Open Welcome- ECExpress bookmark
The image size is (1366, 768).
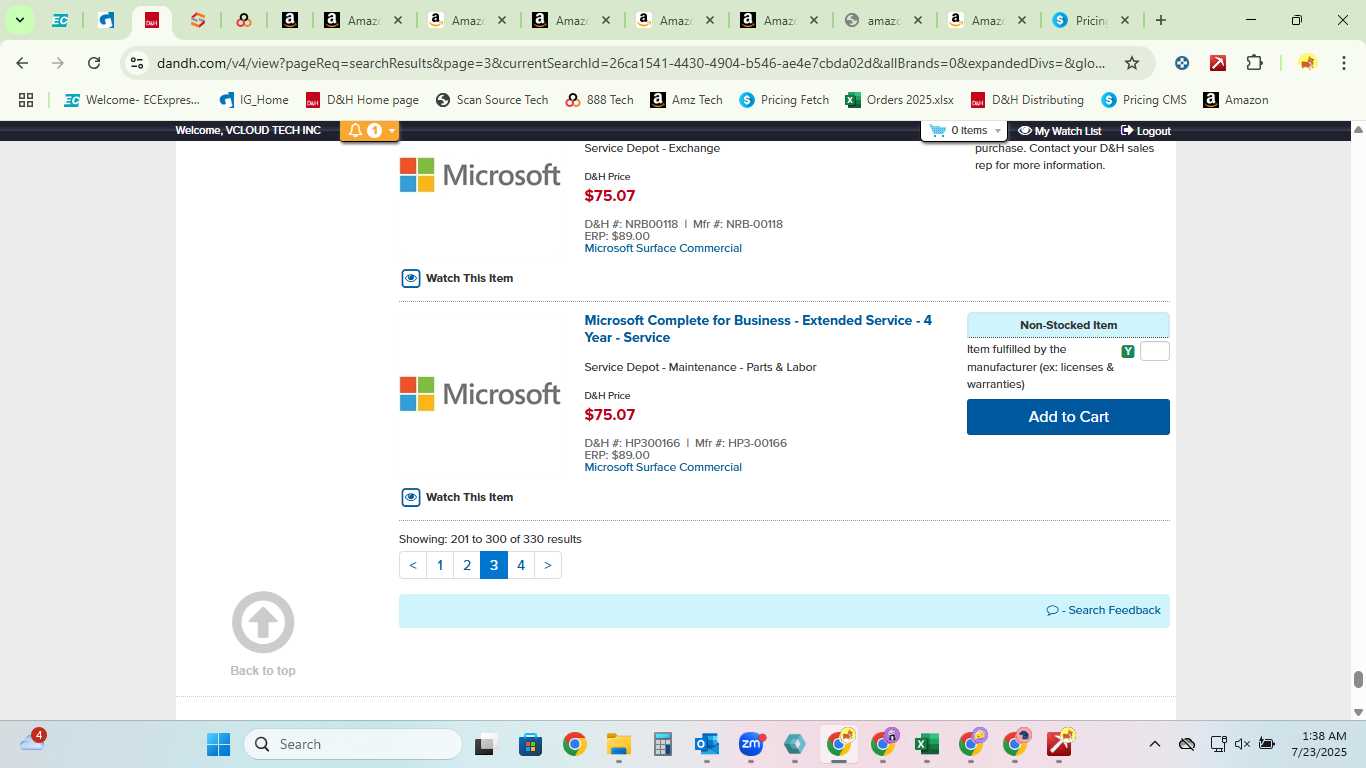[131, 100]
